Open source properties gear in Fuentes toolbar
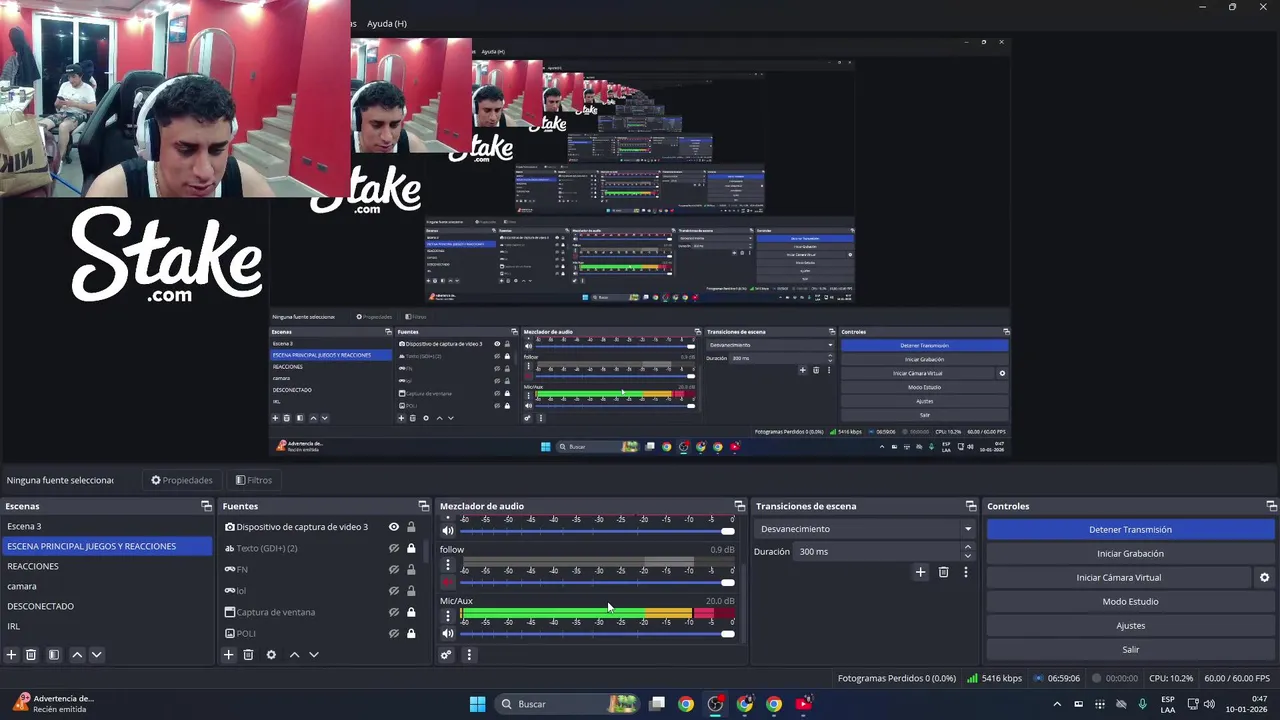The image size is (1280, 720). [271, 655]
